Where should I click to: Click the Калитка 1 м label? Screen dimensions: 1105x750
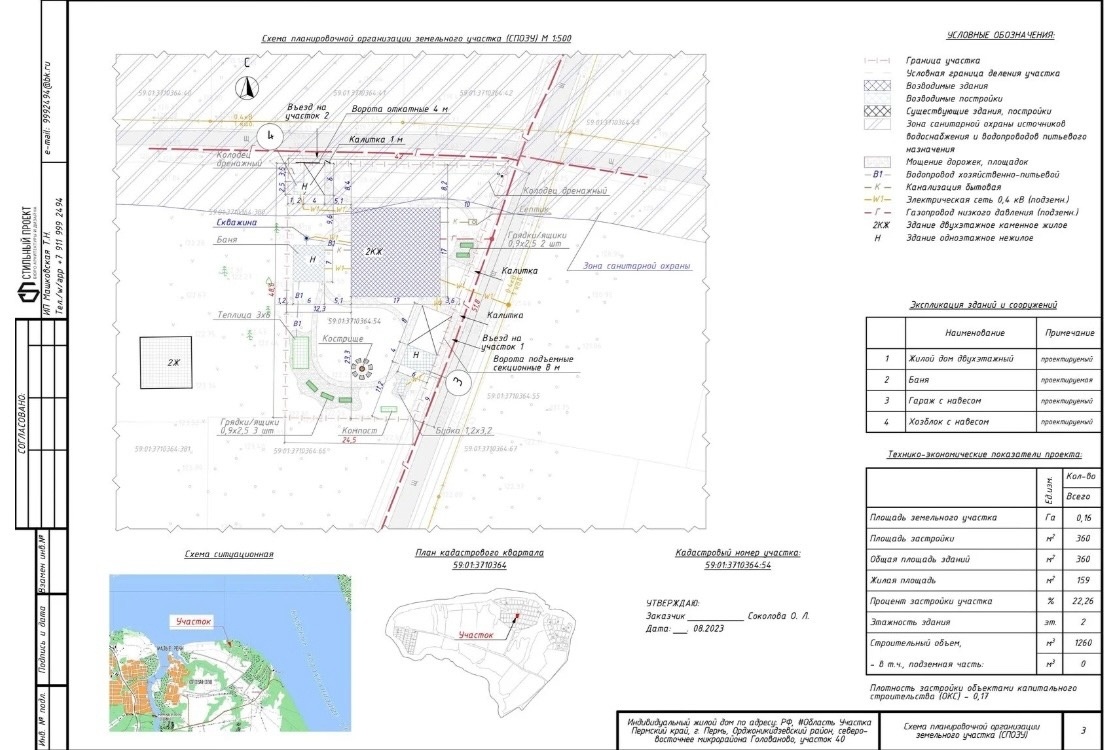click(x=378, y=140)
